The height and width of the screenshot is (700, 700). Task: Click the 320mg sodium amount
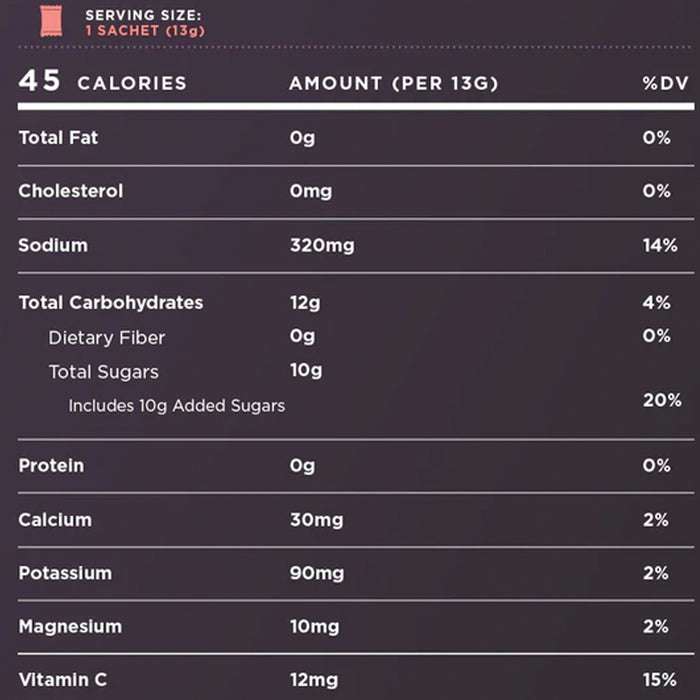pos(321,245)
